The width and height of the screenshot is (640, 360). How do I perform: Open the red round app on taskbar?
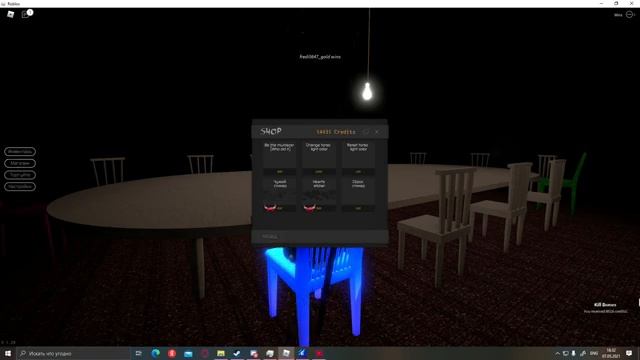pyautogui.click(x=172, y=353)
